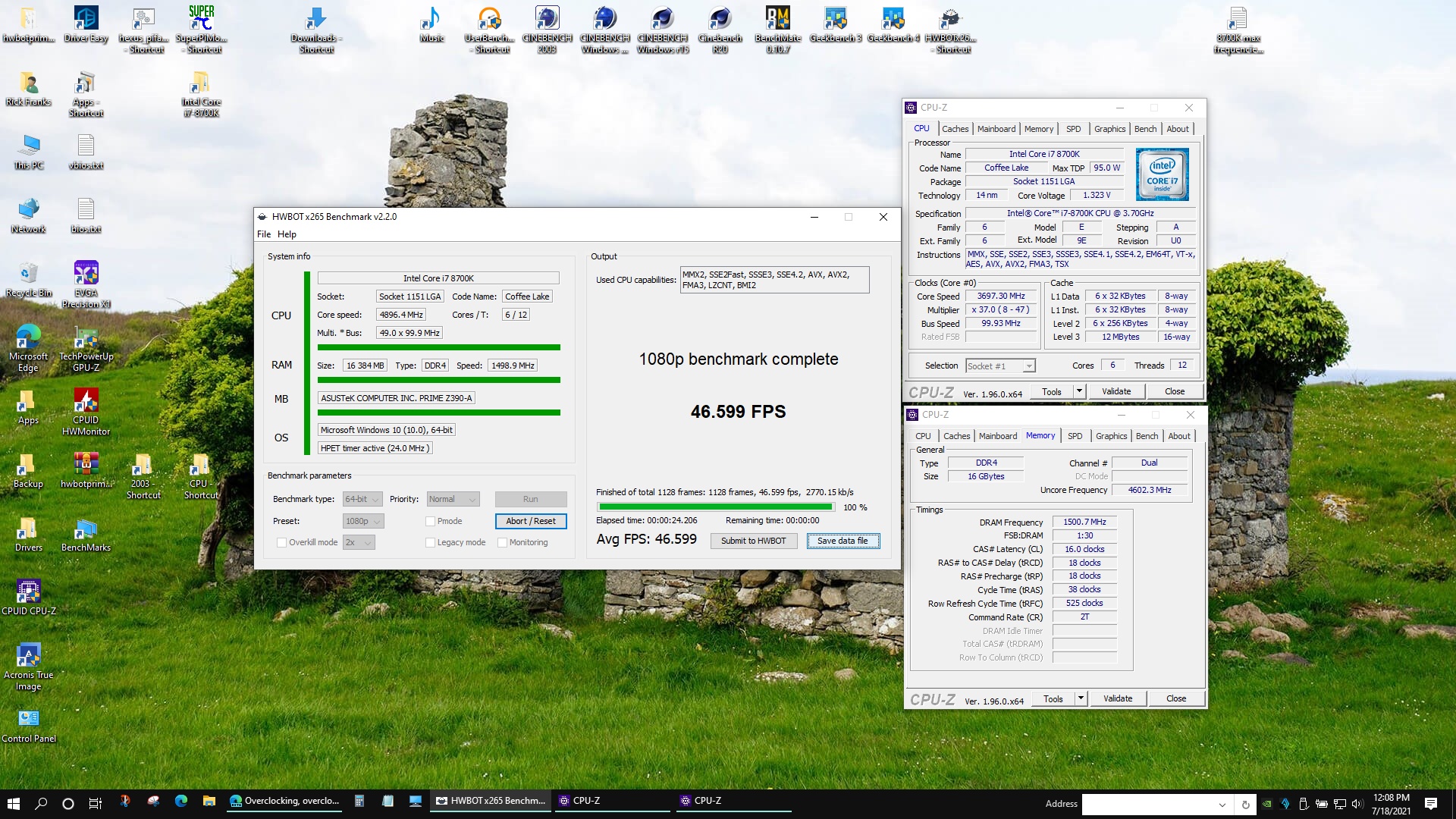
Task: Open the Help menu in HWBOT x265
Action: (287, 234)
